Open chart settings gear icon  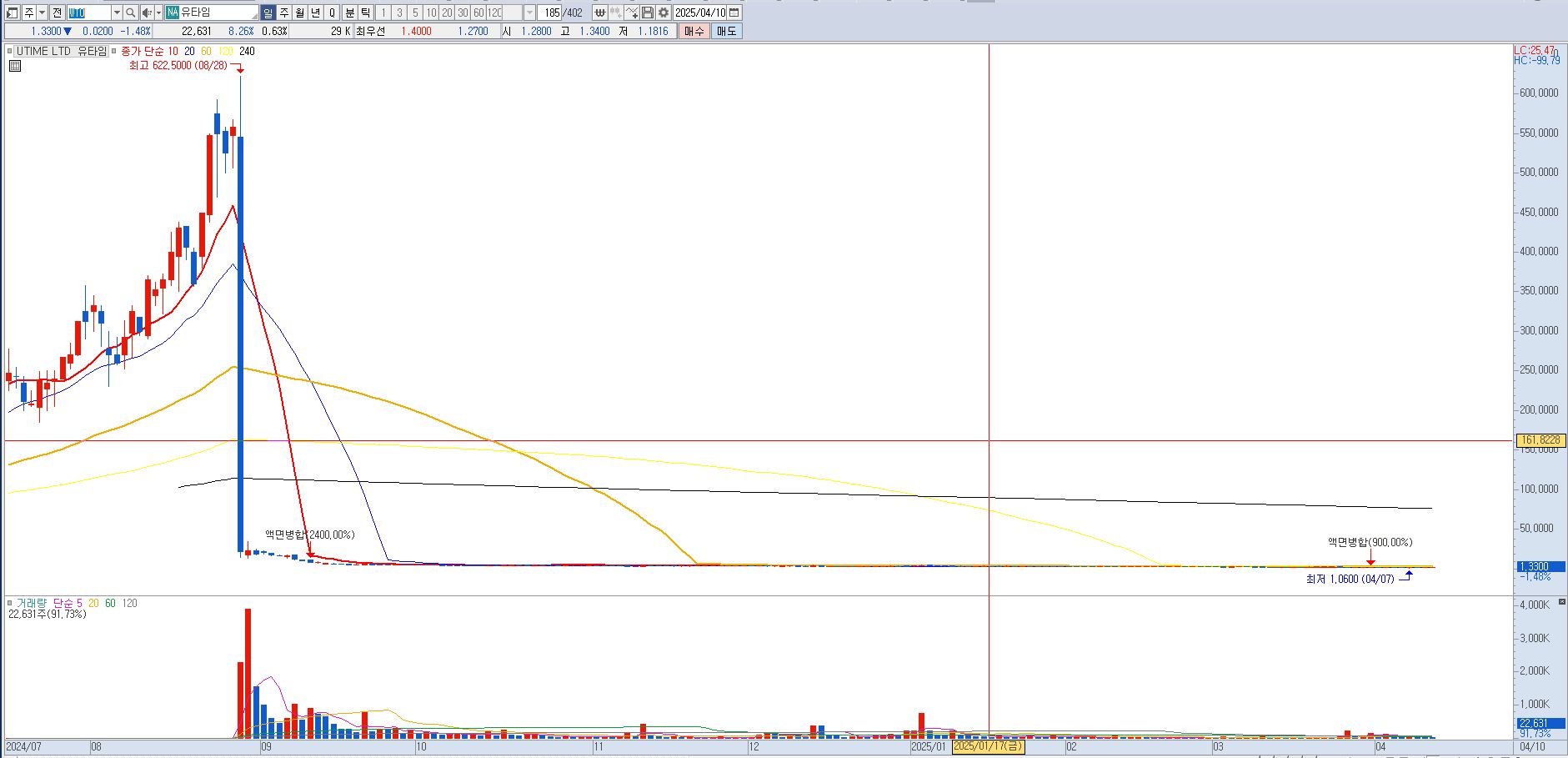coord(664,13)
